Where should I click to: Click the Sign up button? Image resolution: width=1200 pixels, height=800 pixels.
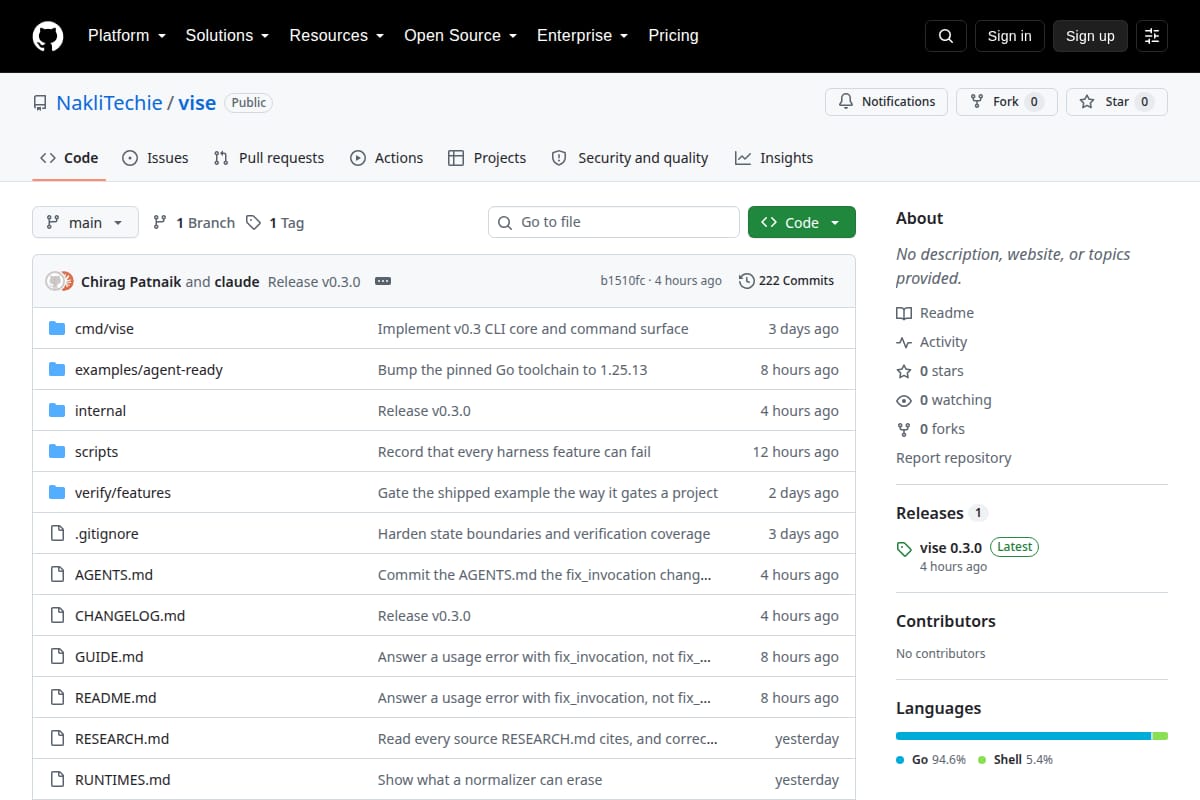[1090, 36]
